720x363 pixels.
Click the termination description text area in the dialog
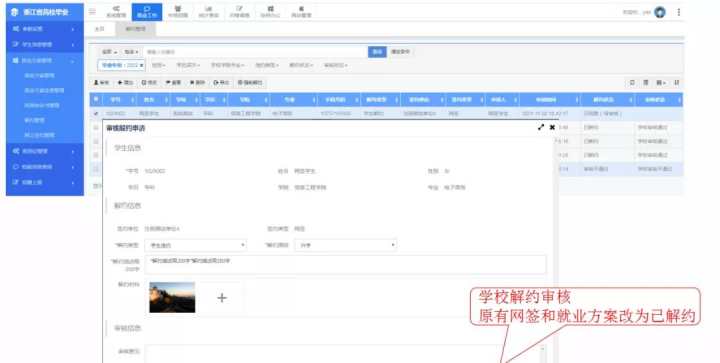345,265
